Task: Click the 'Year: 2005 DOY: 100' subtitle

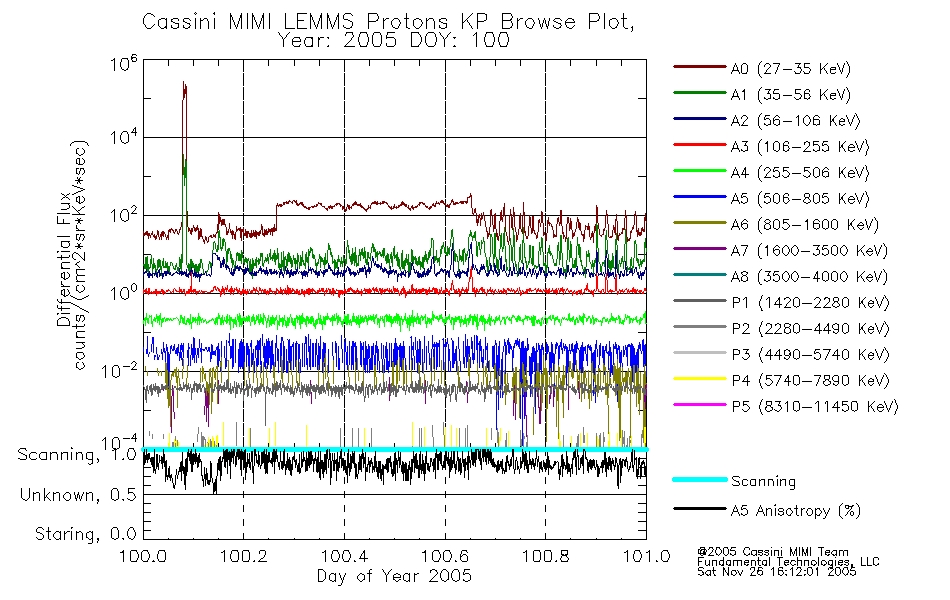Action: point(394,40)
